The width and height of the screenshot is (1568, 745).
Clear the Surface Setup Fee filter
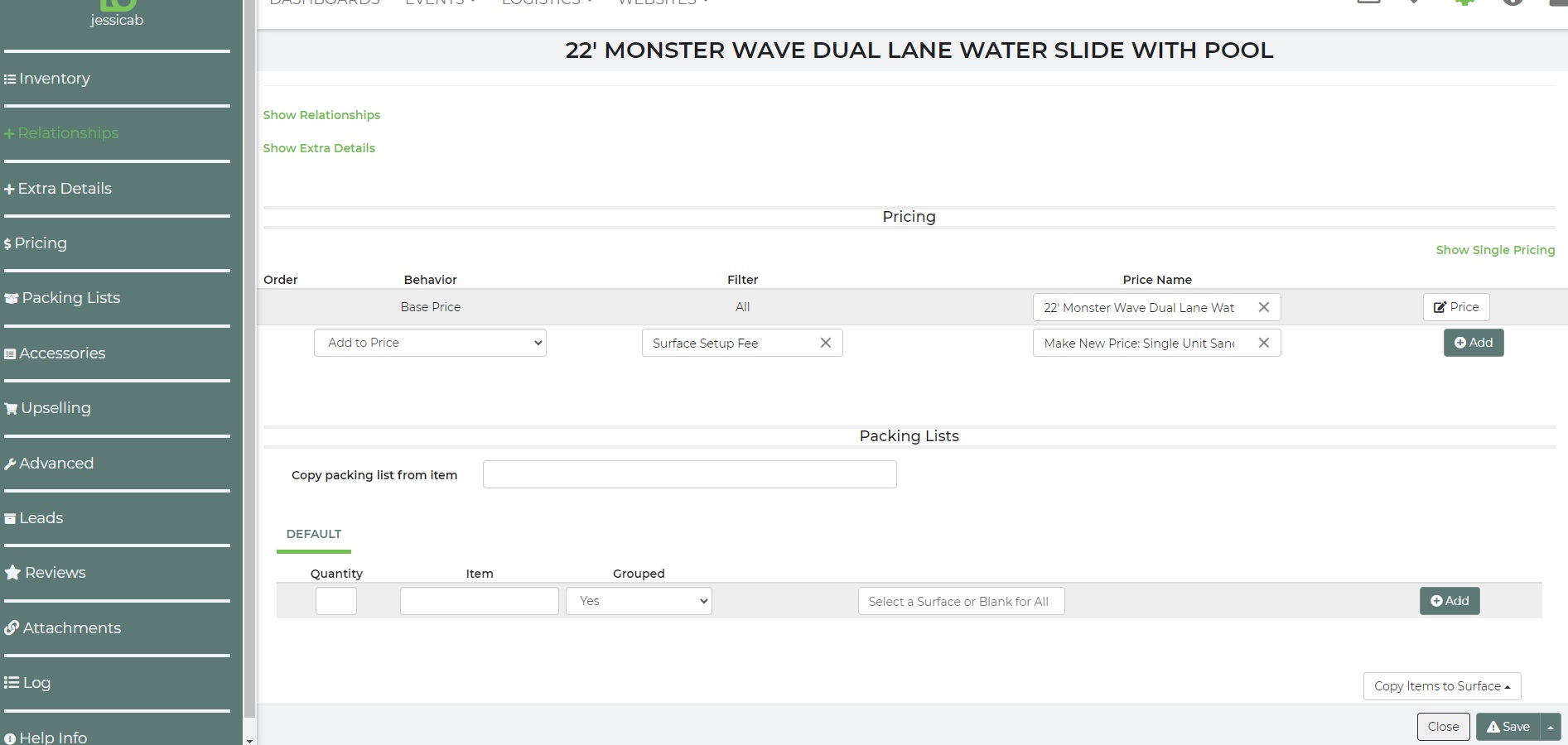click(x=825, y=343)
